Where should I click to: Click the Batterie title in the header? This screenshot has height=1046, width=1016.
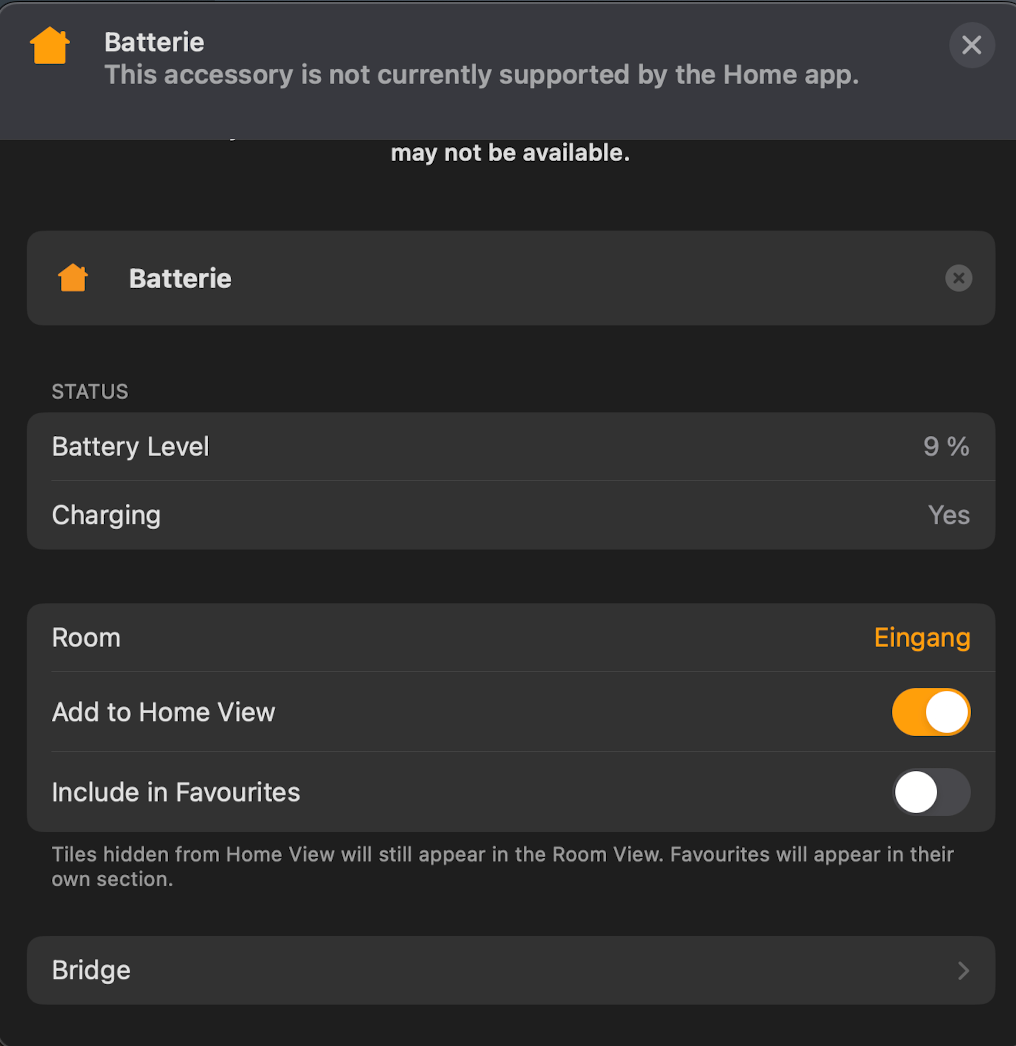pyautogui.click(x=154, y=42)
